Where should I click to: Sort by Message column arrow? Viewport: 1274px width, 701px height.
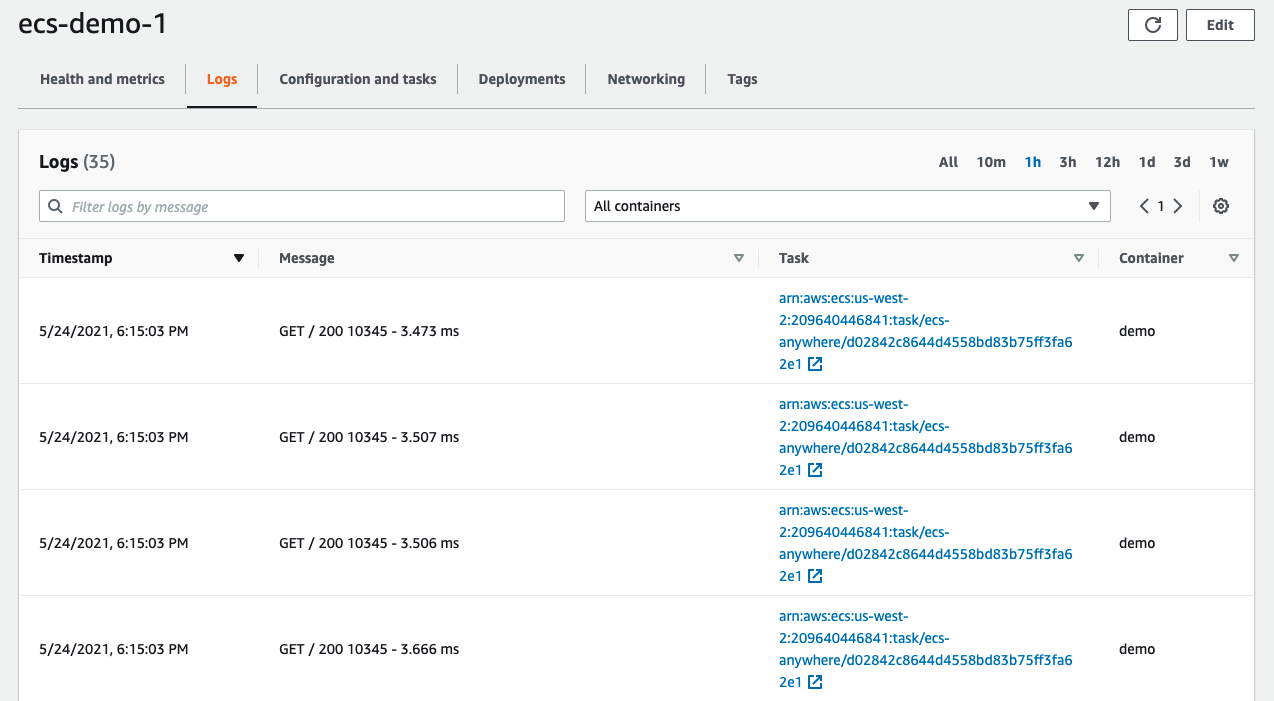pos(739,258)
